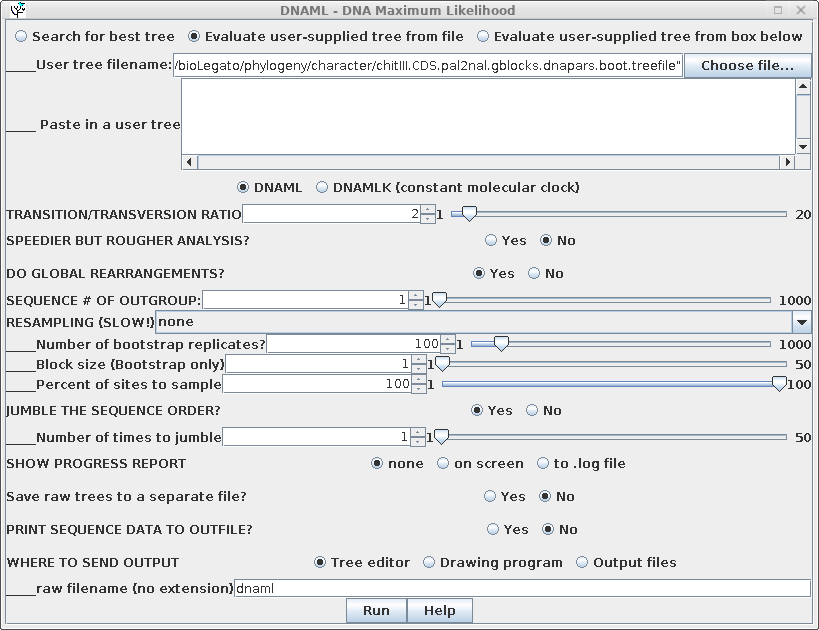Enable speedier but rougher analysis Yes
Image resolution: width=819 pixels, height=630 pixels.
(490, 240)
